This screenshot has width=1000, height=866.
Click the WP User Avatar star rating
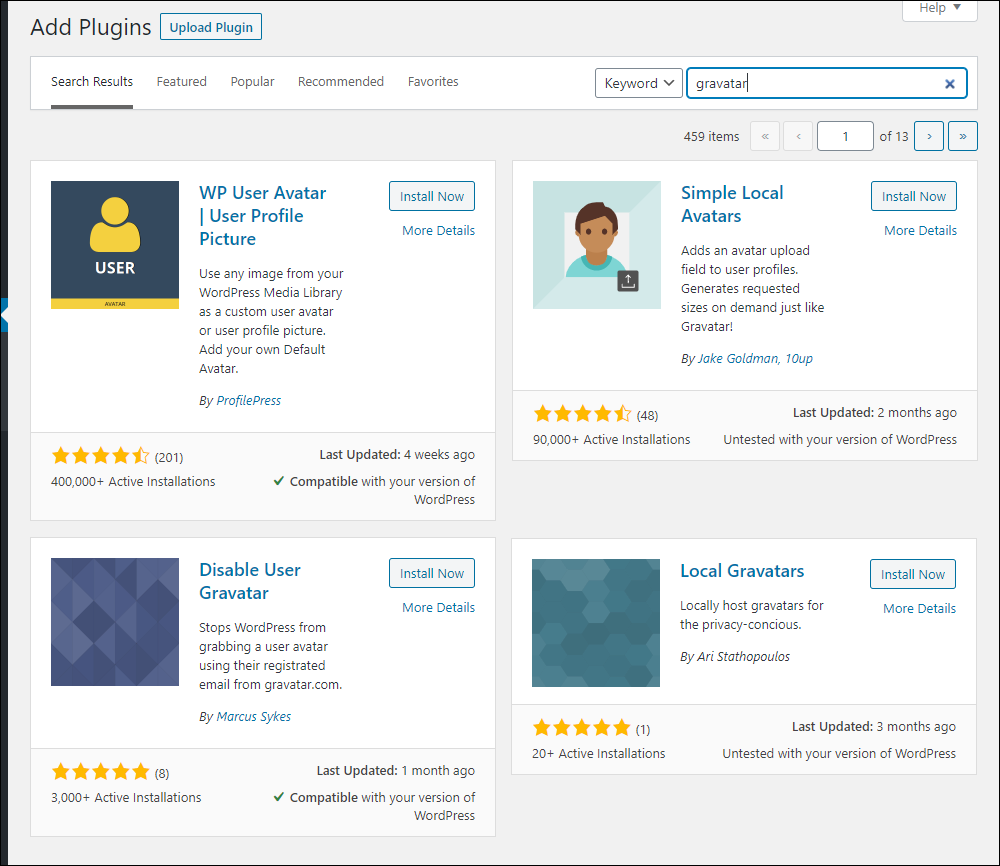101,456
